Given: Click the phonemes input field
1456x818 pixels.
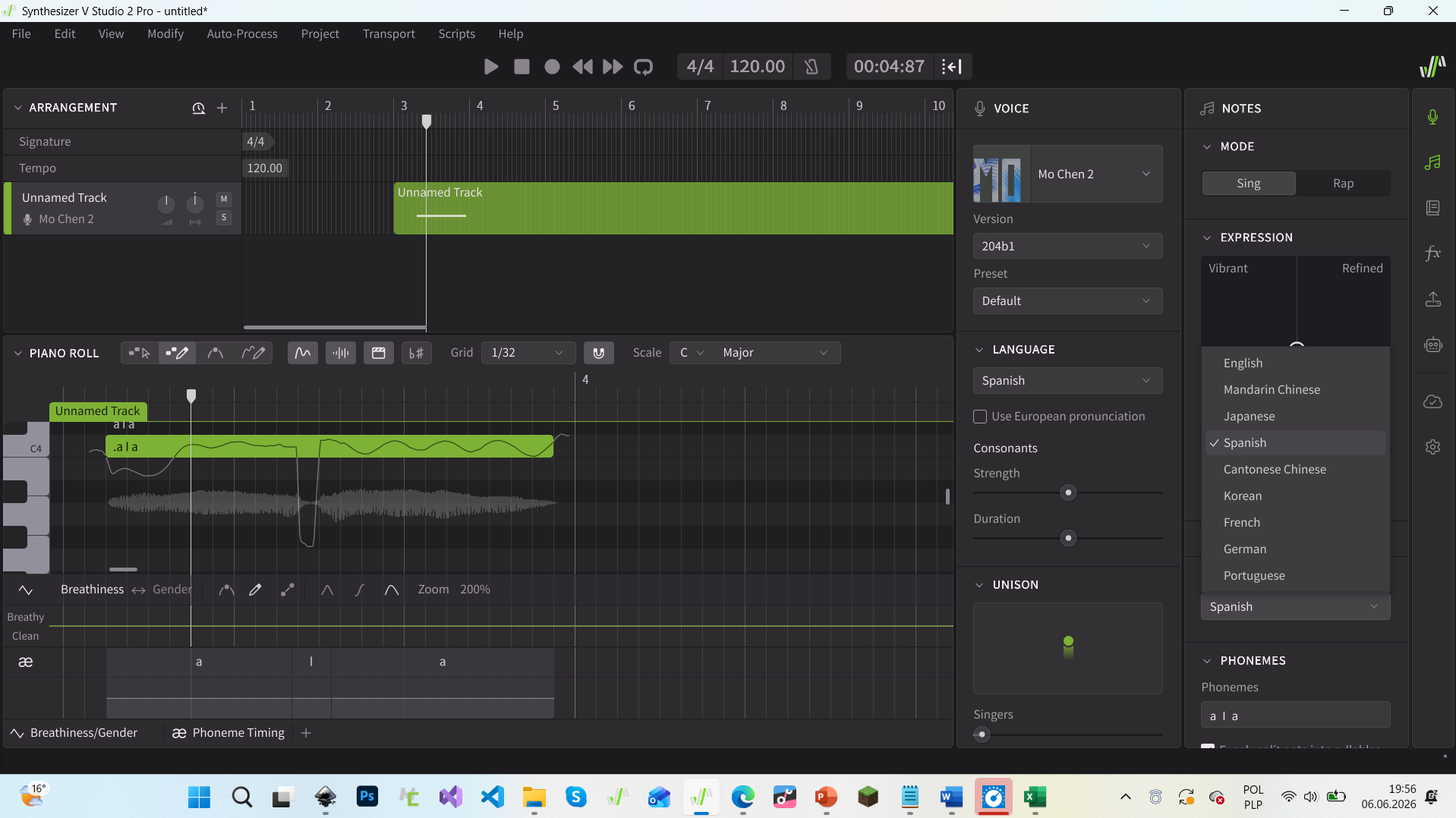Looking at the screenshot, I should tap(1295, 716).
